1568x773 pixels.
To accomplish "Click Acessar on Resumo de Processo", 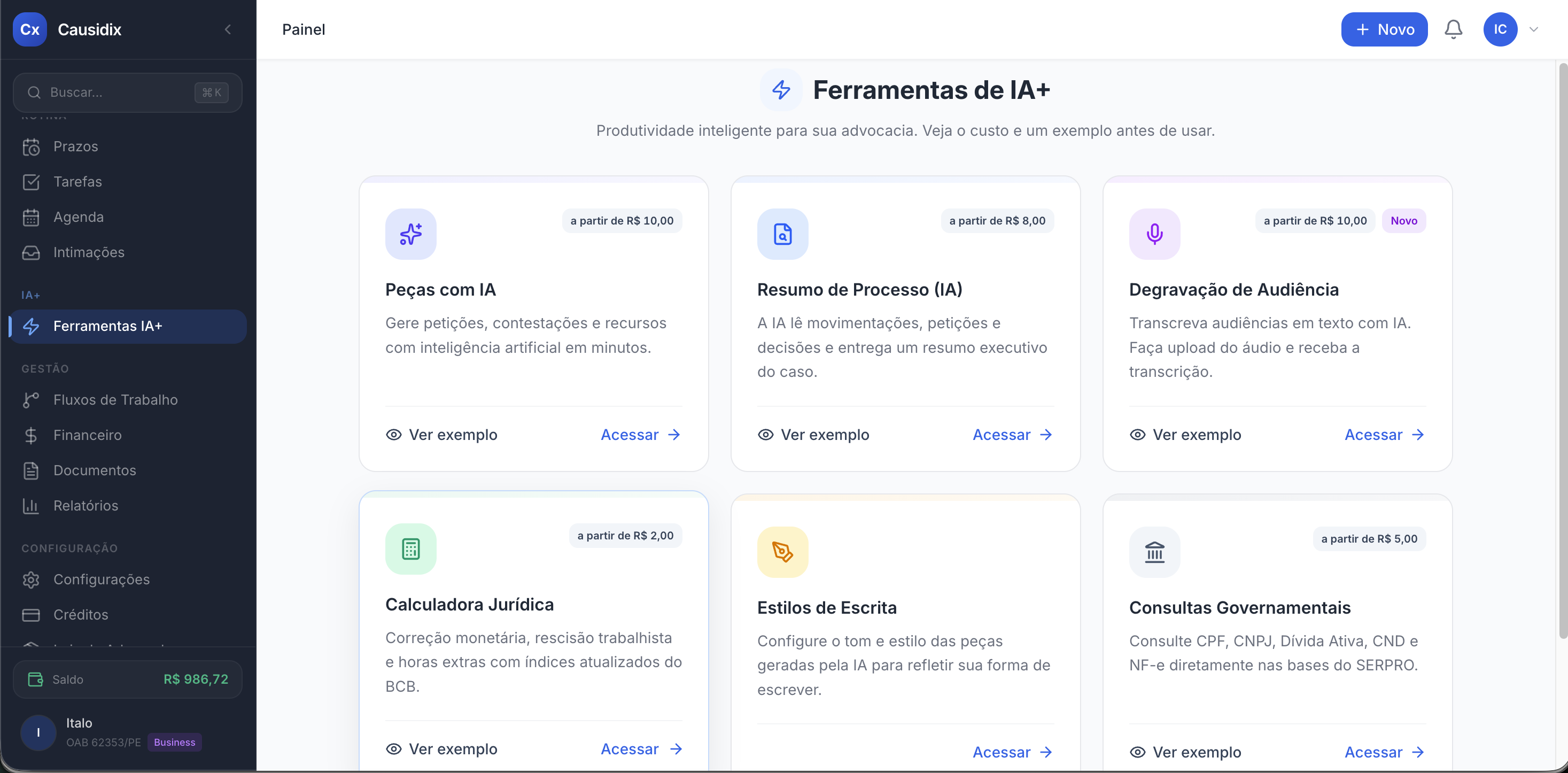I will click(x=1013, y=435).
